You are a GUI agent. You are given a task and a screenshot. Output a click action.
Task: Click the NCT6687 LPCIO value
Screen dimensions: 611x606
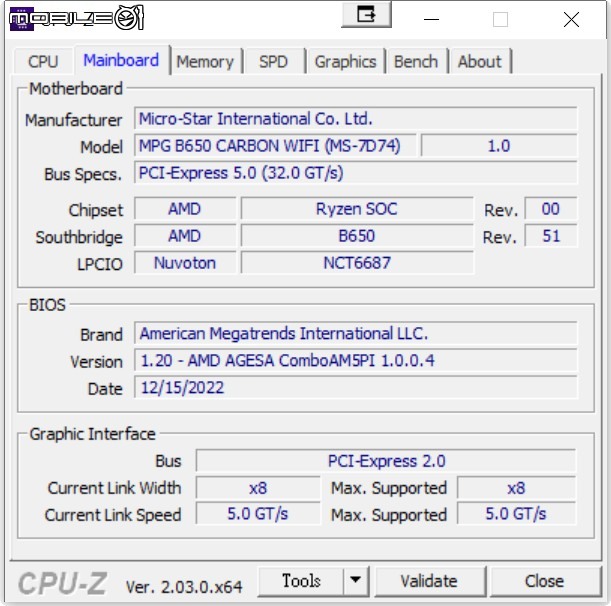[x=357, y=263]
